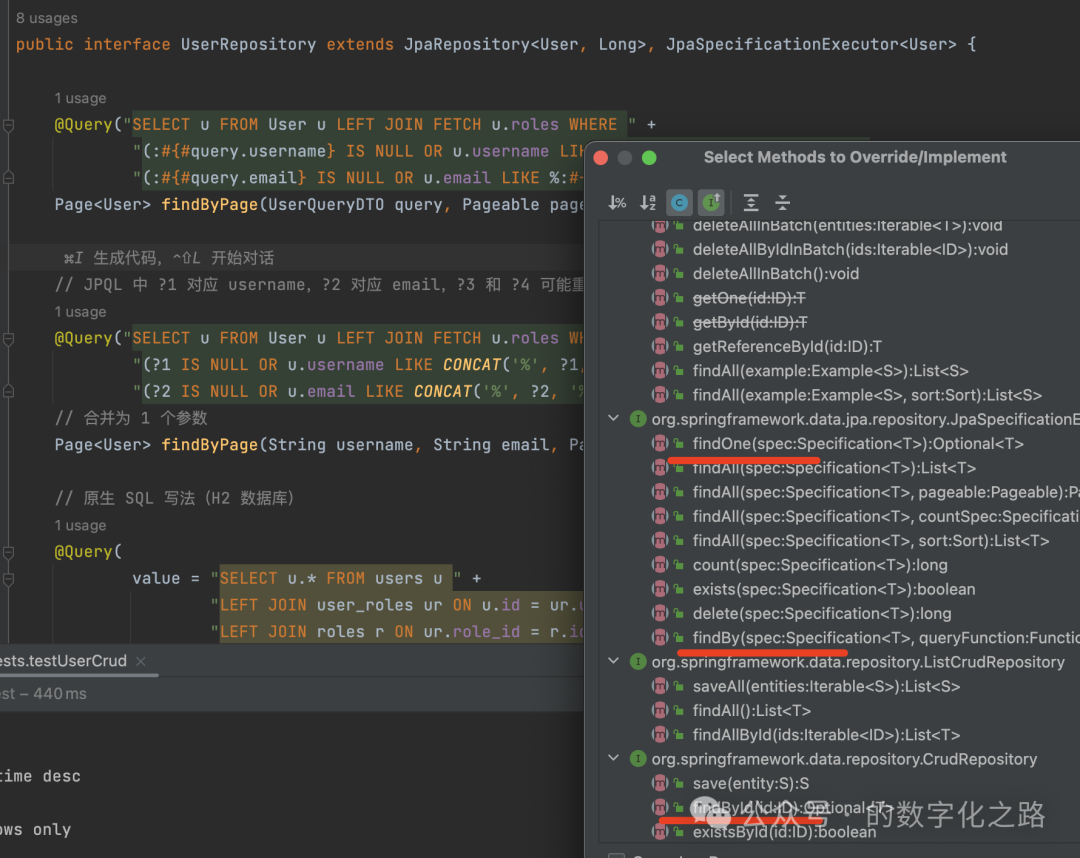Collapse the ListCrudRepository interface node
Image resolution: width=1080 pixels, height=858 pixels.
[613, 661]
